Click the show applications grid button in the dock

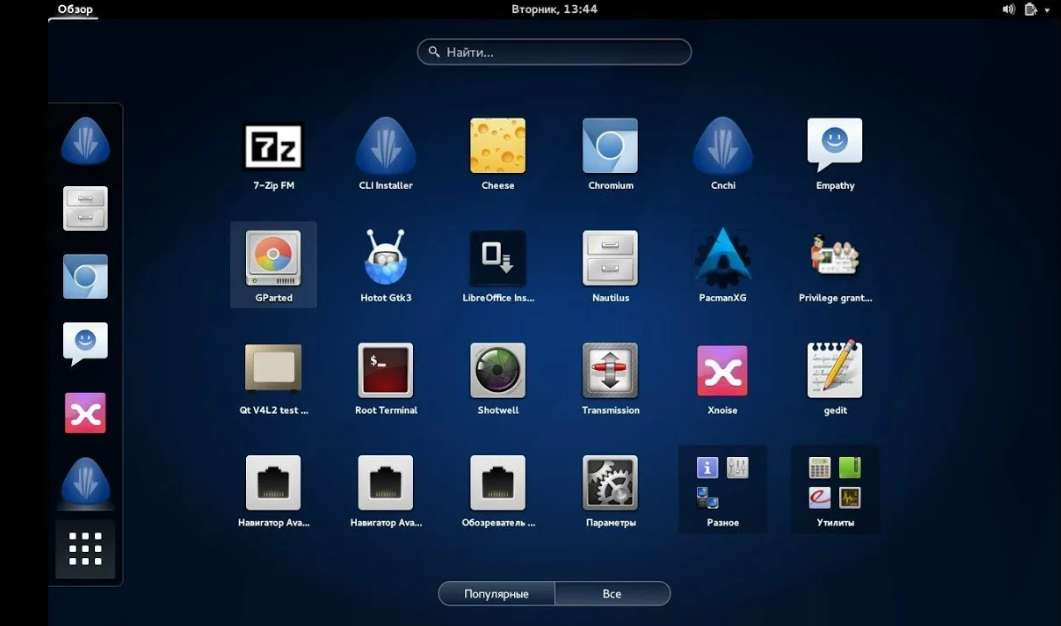pyautogui.click(x=85, y=549)
